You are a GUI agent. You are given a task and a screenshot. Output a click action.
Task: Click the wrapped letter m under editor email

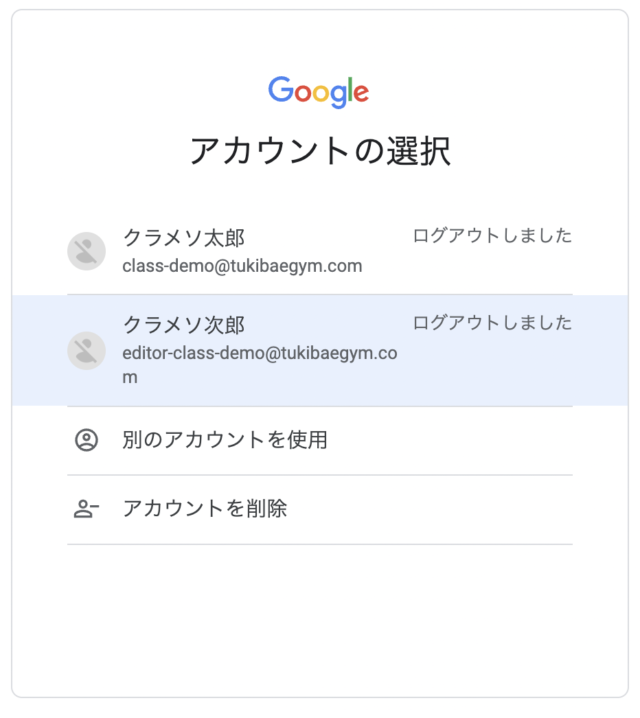[x=130, y=378]
